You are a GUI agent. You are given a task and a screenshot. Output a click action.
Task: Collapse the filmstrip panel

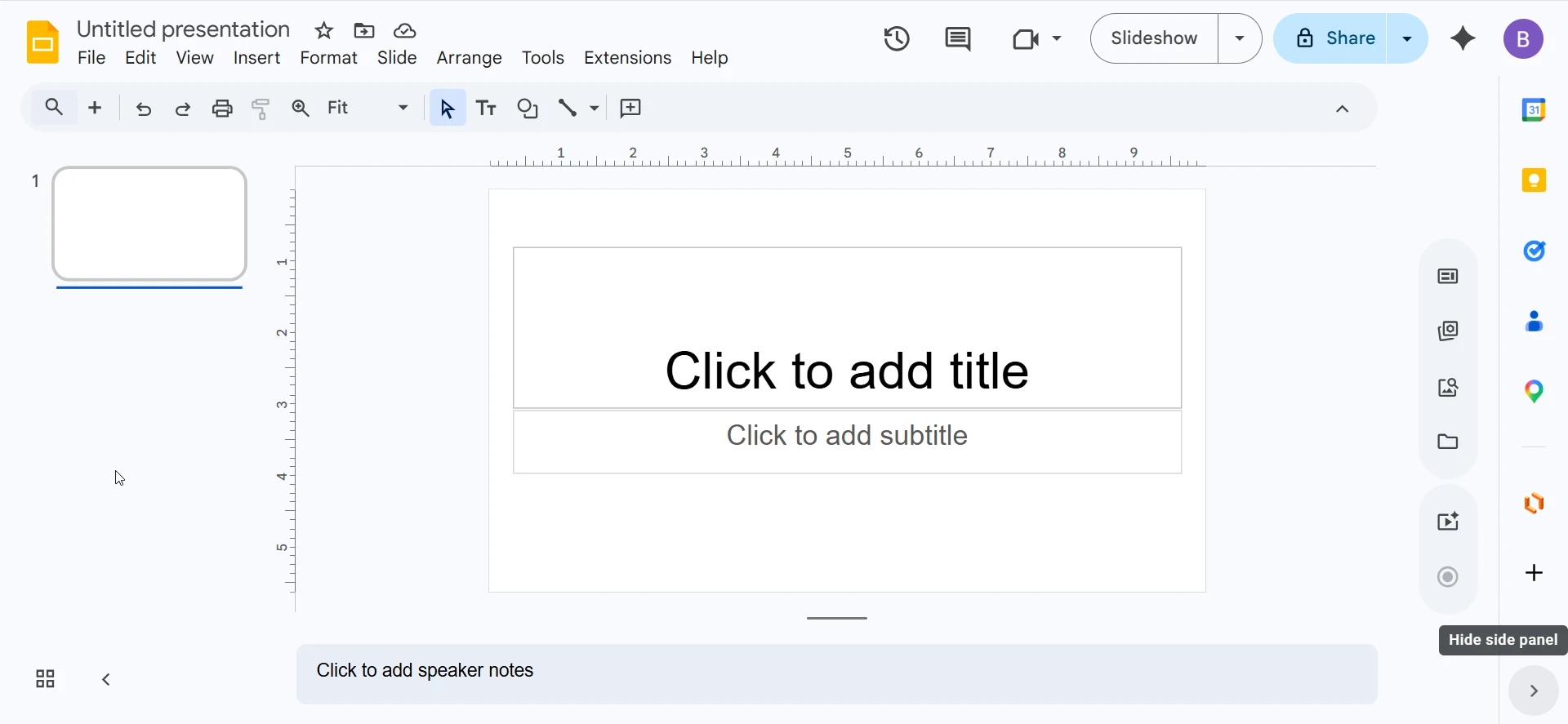[106, 679]
